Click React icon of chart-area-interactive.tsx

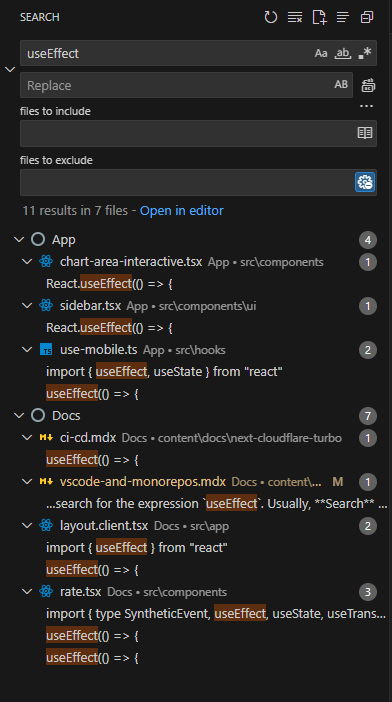(46, 261)
